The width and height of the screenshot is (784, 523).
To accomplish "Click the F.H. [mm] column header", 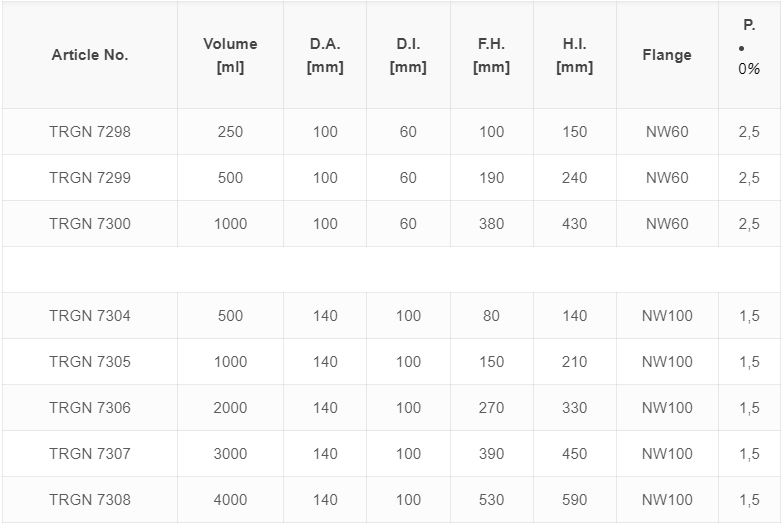I will (x=491, y=55).
